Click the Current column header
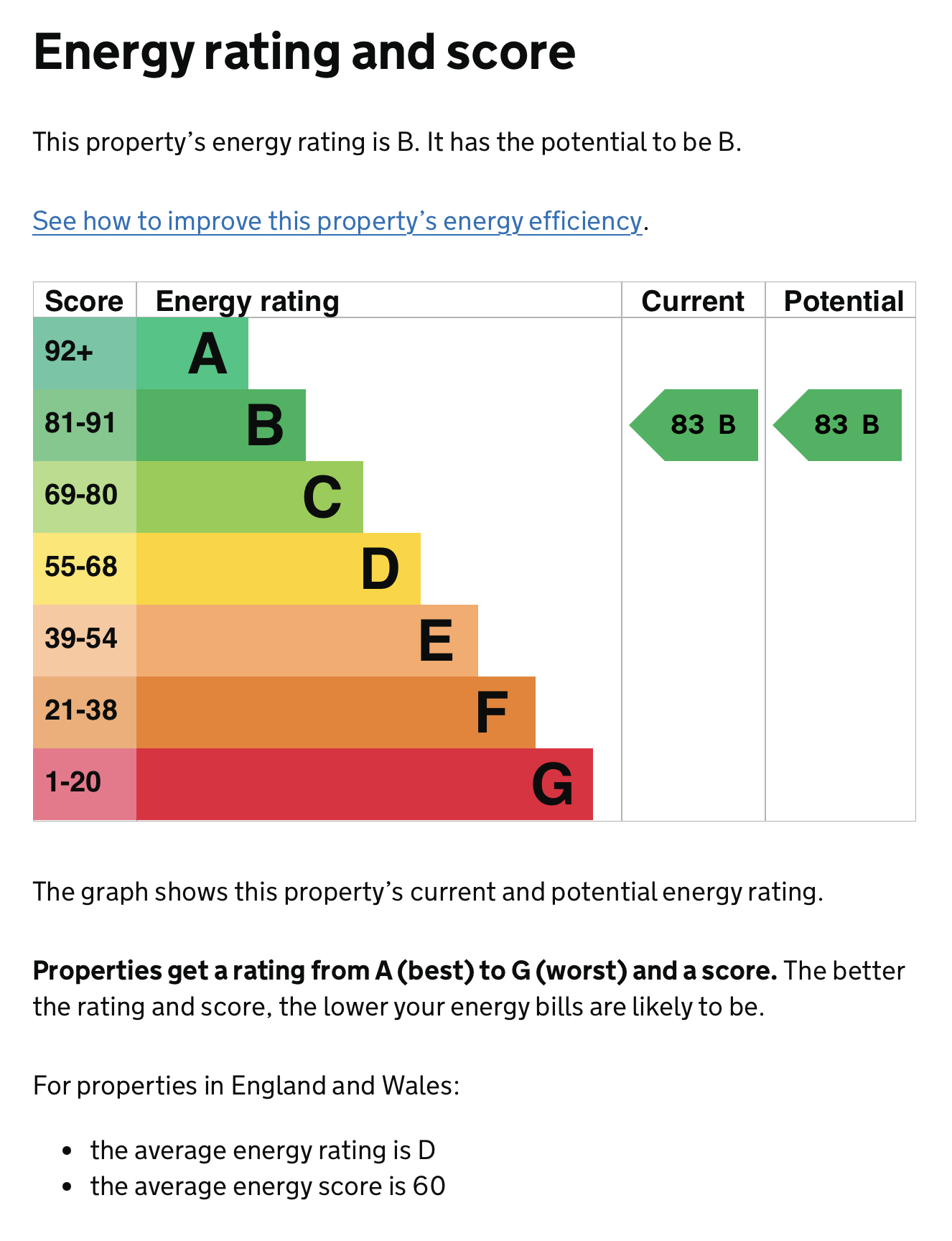The image size is (952, 1241). (693, 302)
